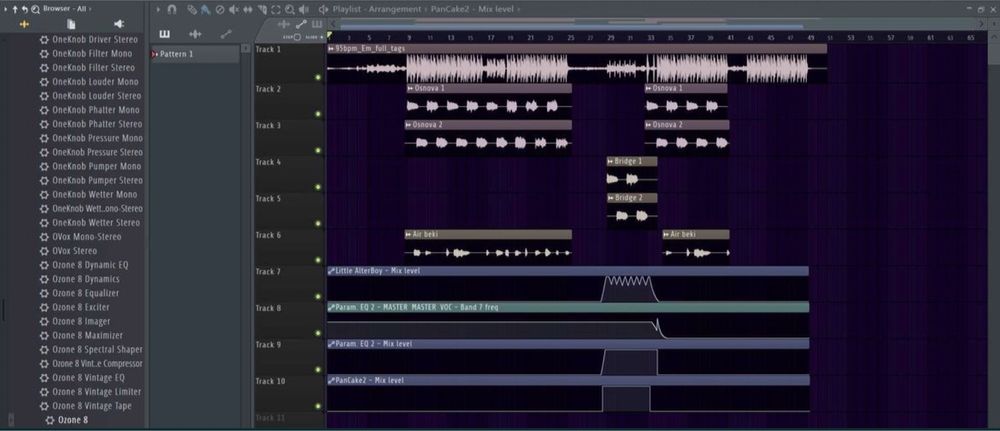Toggle the STEP editing switch
Screen dimensions: 1000x431
(x=293, y=37)
